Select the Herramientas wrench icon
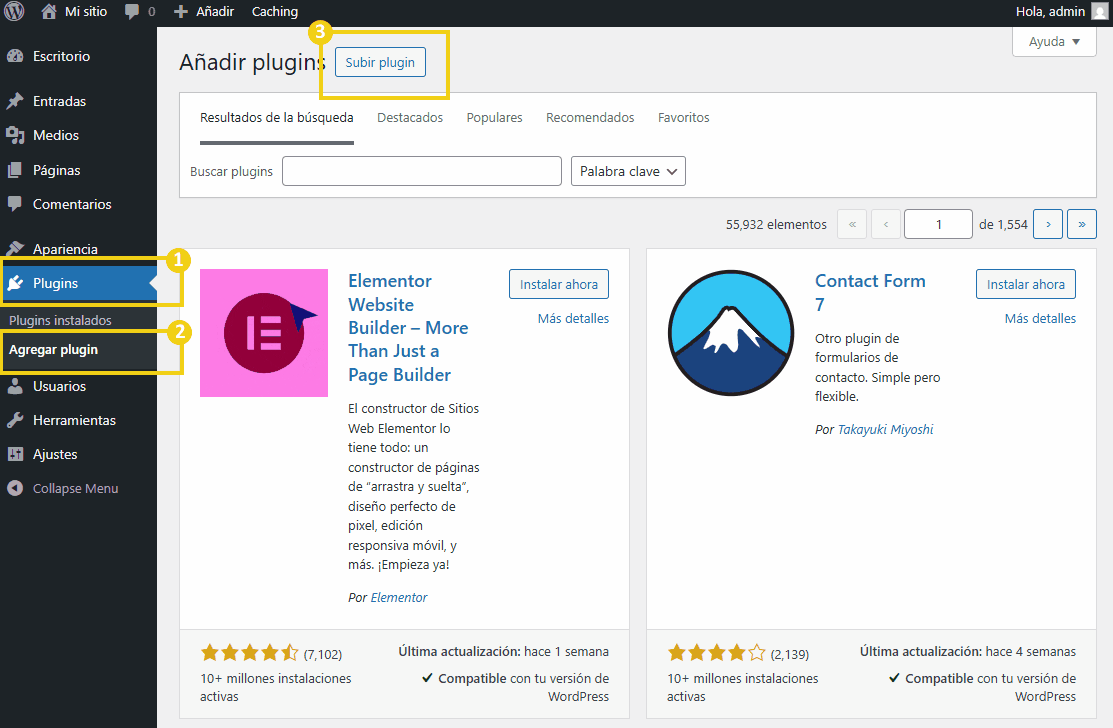 [15, 420]
